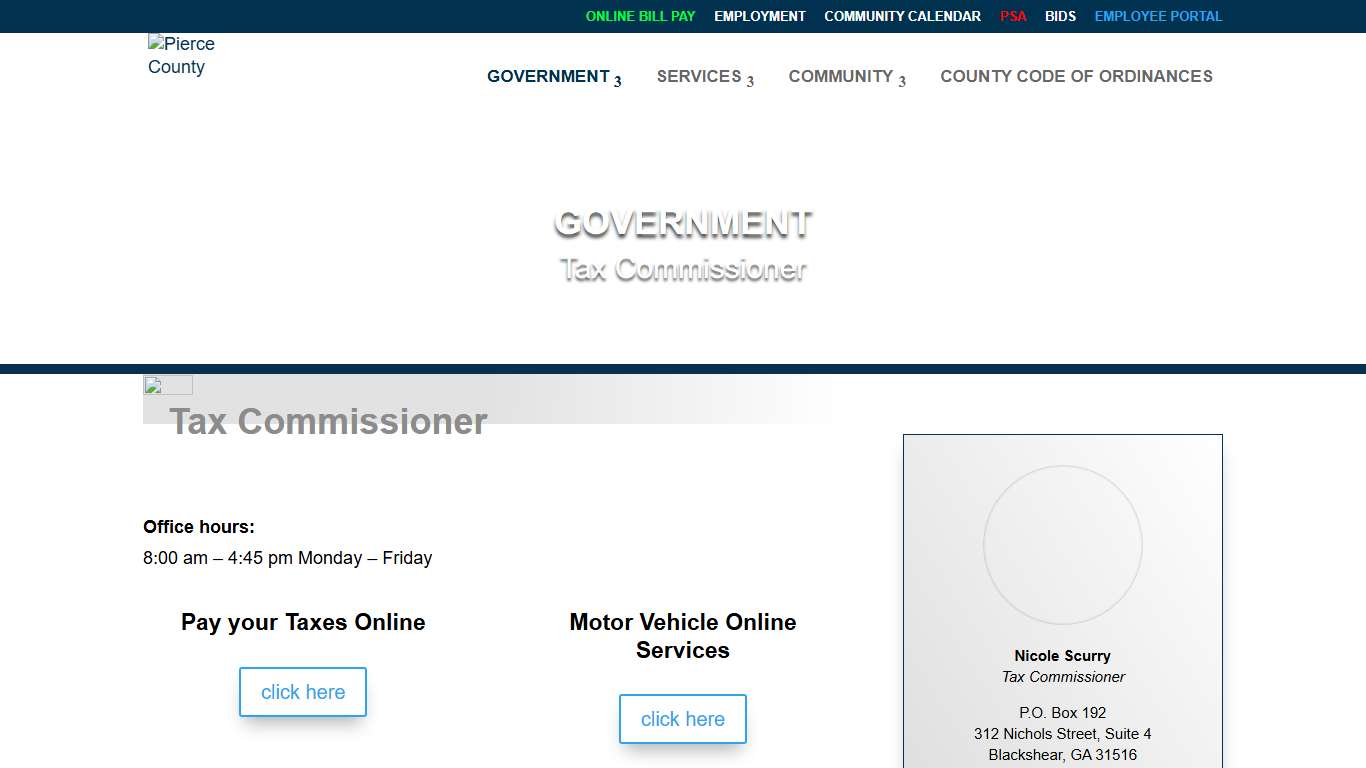Go to Online Bill Pay
The image size is (1366, 768).
[x=640, y=16]
